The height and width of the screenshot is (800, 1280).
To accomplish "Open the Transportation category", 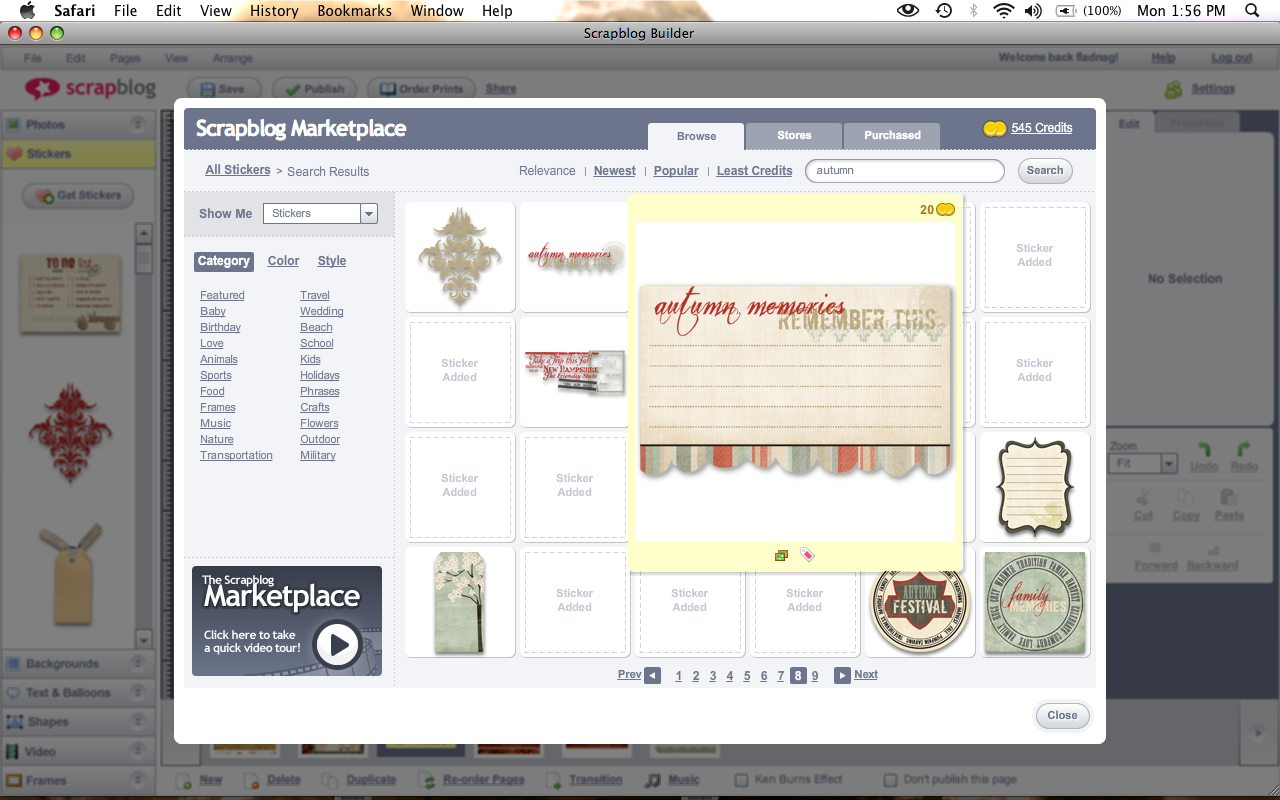I will click(236, 455).
